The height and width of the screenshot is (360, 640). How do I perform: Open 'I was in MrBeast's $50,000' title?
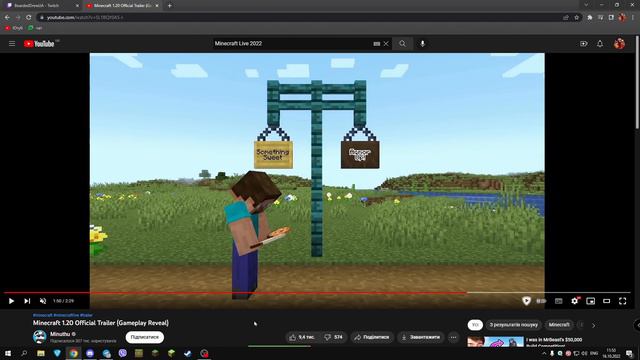point(554,340)
